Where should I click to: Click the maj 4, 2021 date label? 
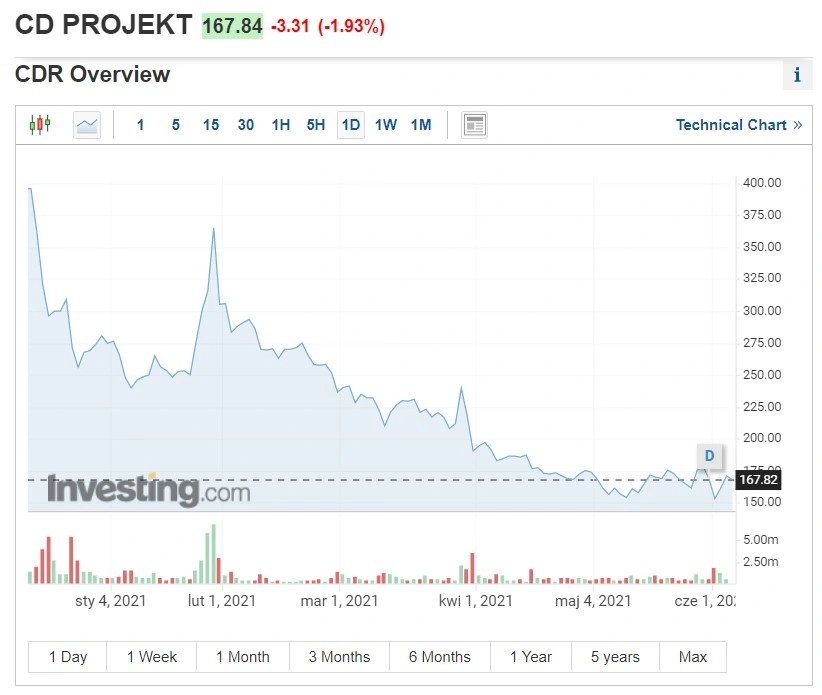click(593, 601)
